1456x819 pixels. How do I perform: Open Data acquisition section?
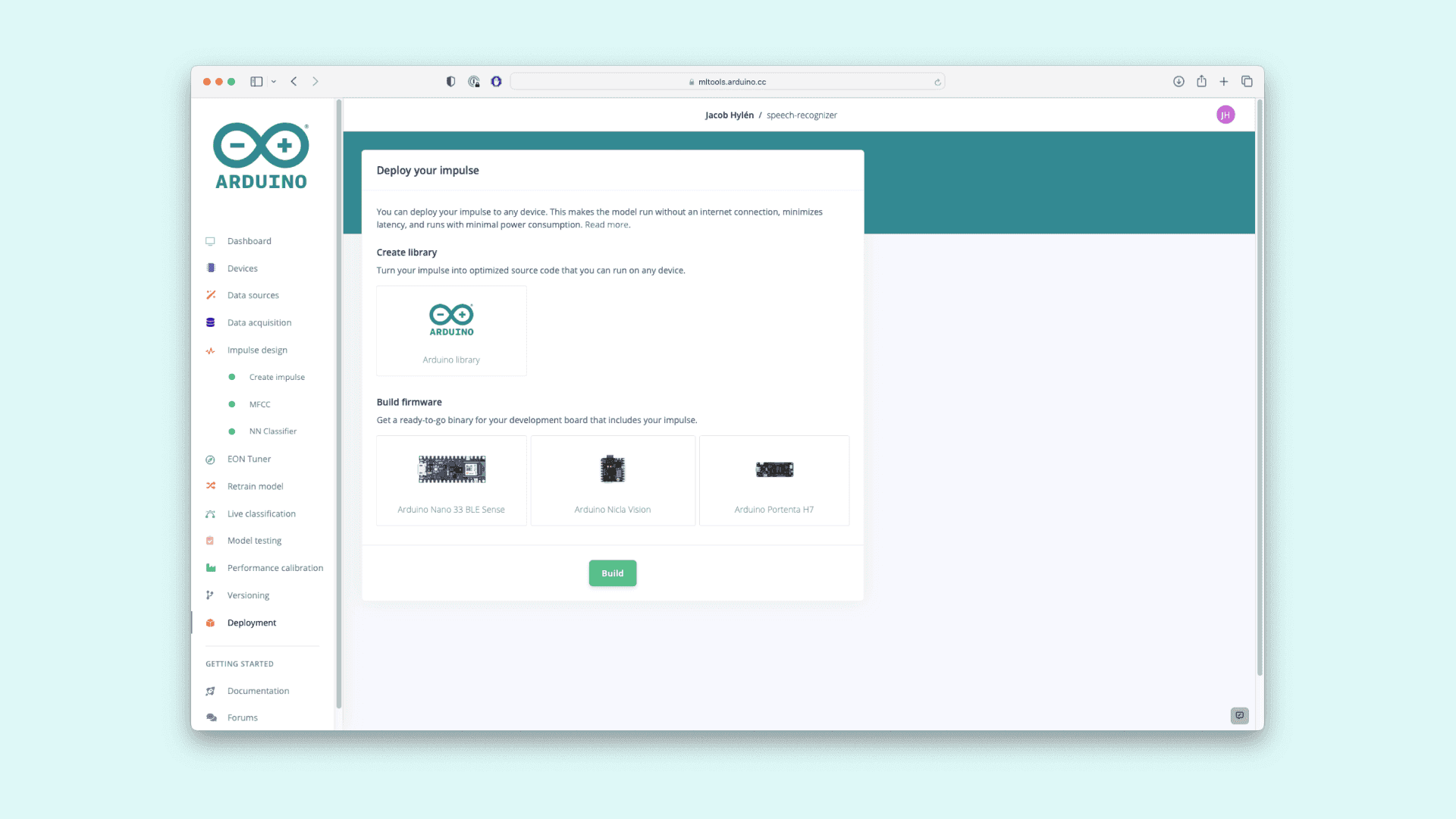point(259,322)
